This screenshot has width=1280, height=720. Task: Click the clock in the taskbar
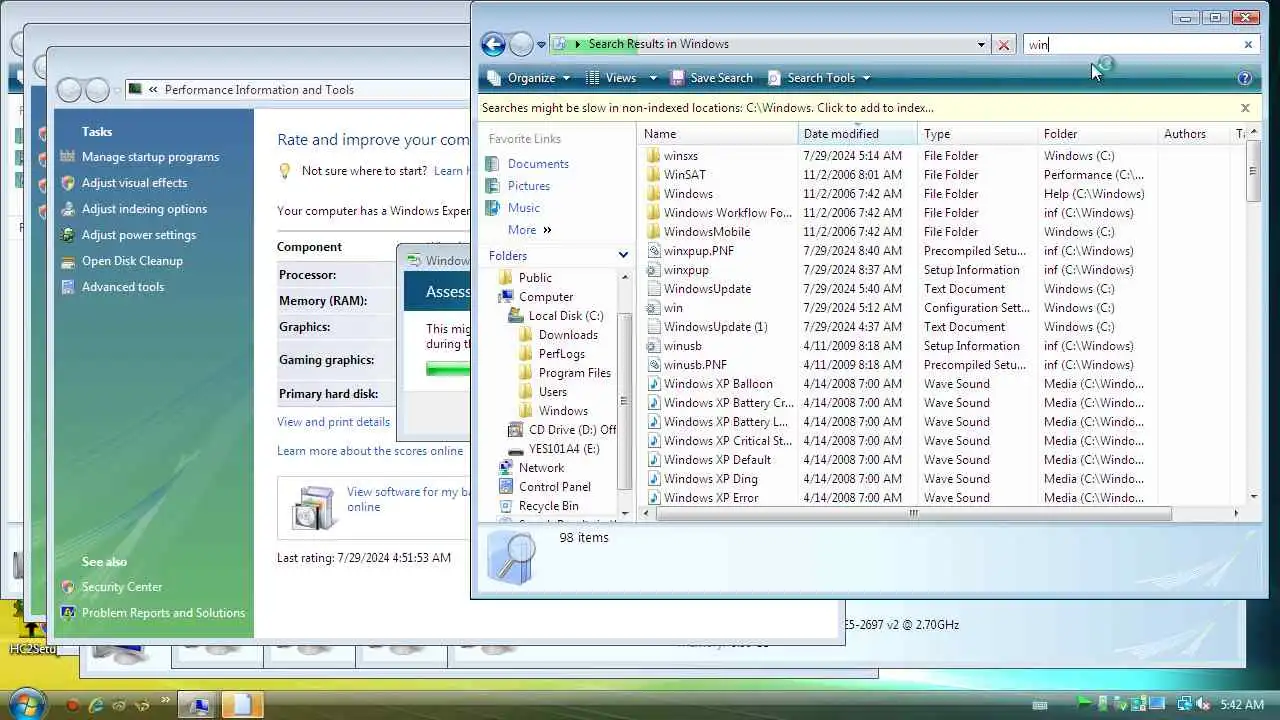(x=1242, y=705)
